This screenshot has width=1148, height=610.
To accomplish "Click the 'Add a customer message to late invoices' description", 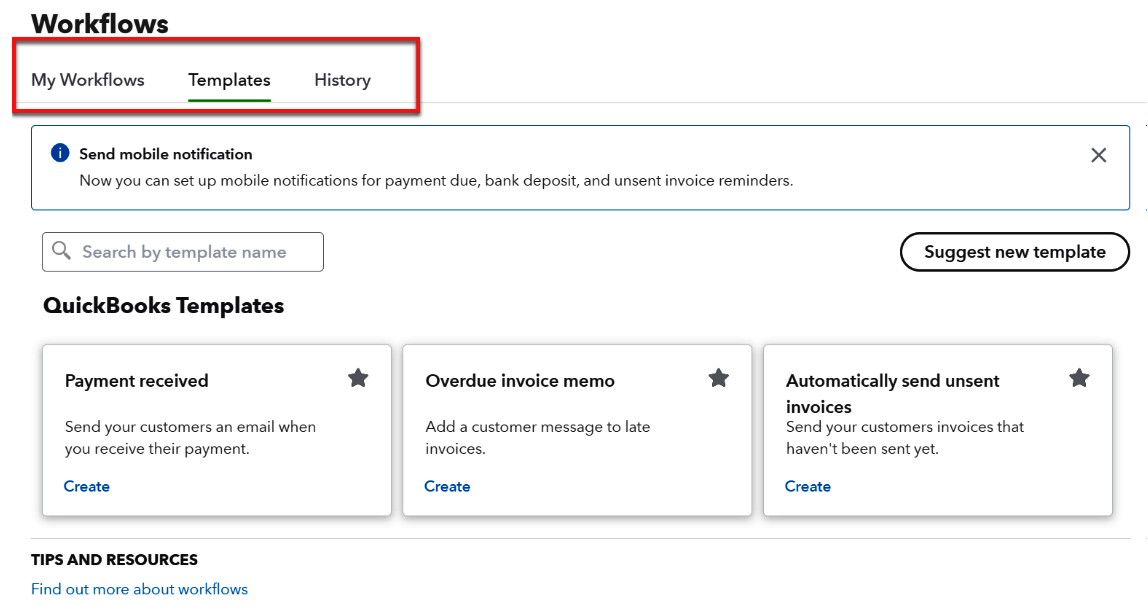I will tap(537, 437).
